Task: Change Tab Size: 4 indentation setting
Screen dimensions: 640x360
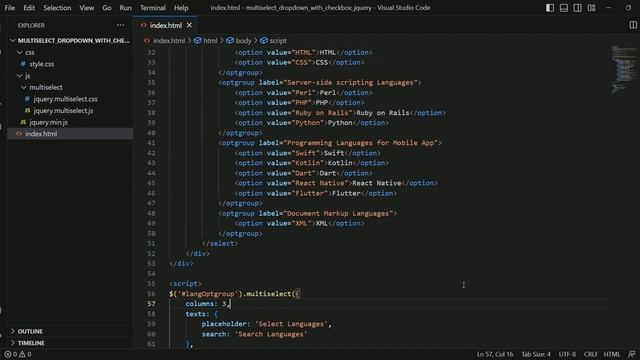Action: 536,354
